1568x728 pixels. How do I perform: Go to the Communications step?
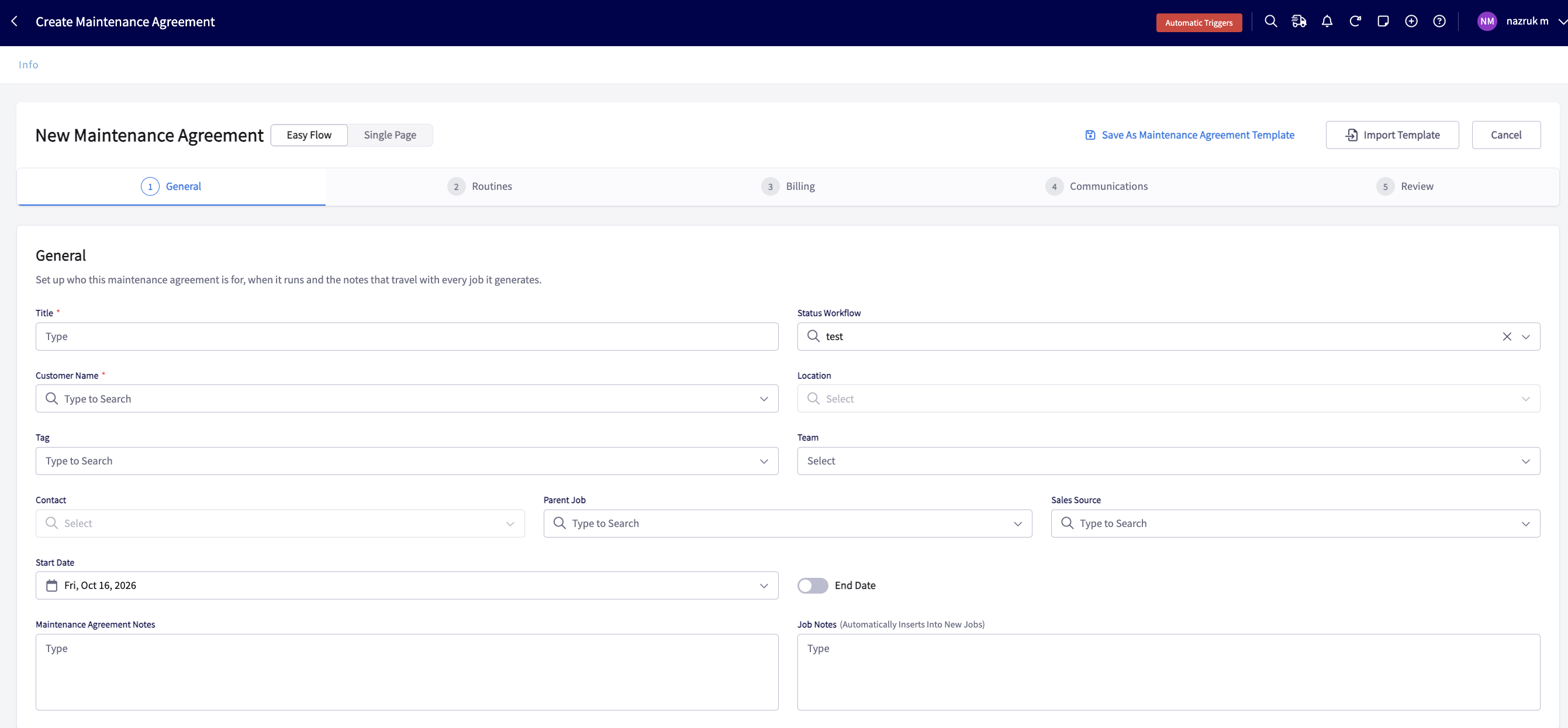pyautogui.click(x=1096, y=186)
